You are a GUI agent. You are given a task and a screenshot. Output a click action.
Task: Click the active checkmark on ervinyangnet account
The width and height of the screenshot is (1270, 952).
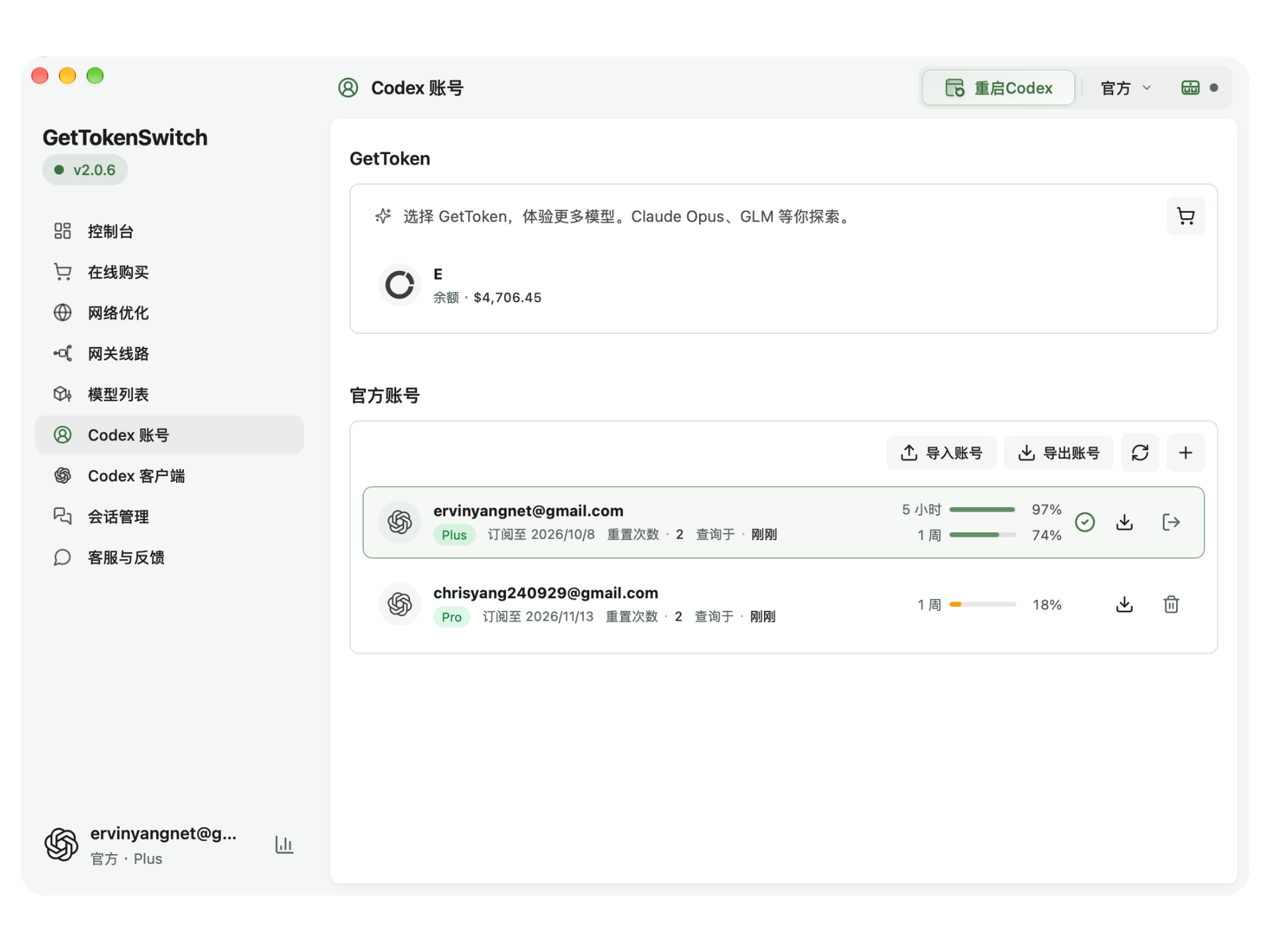point(1085,522)
